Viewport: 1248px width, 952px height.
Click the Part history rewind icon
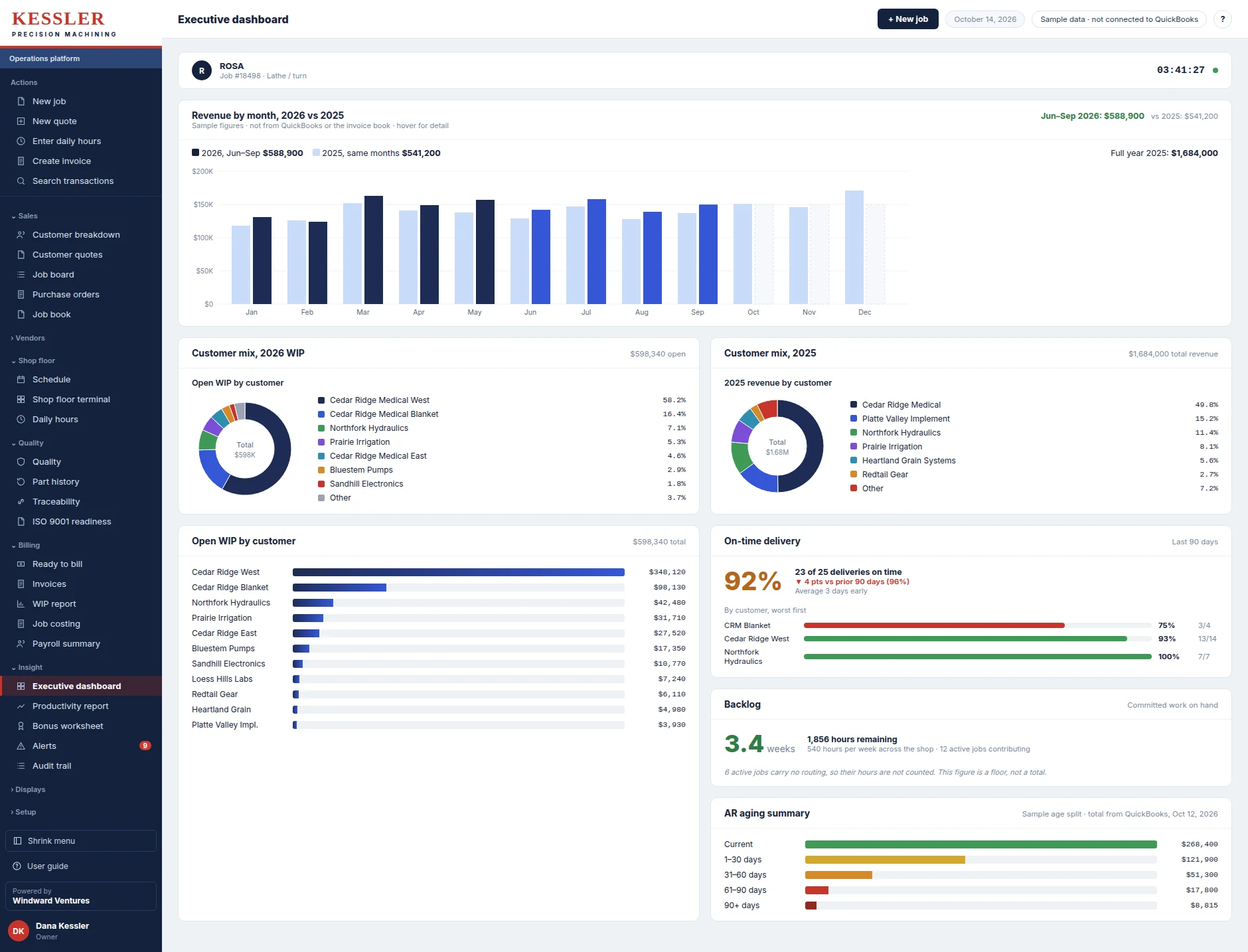point(21,482)
